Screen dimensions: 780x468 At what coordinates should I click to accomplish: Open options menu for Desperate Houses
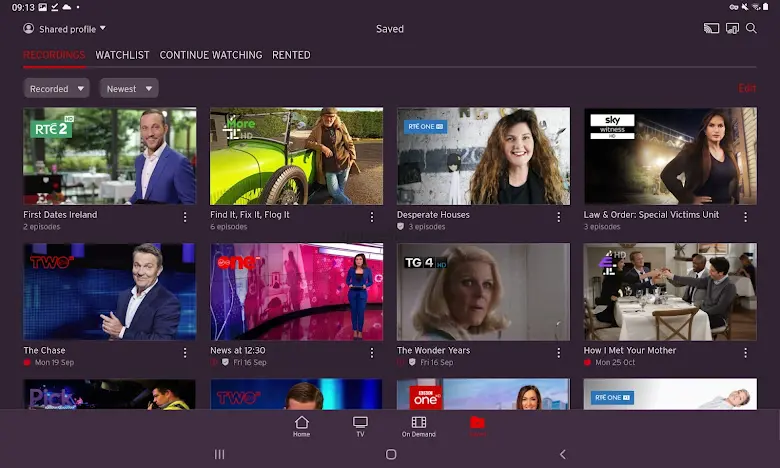point(559,217)
